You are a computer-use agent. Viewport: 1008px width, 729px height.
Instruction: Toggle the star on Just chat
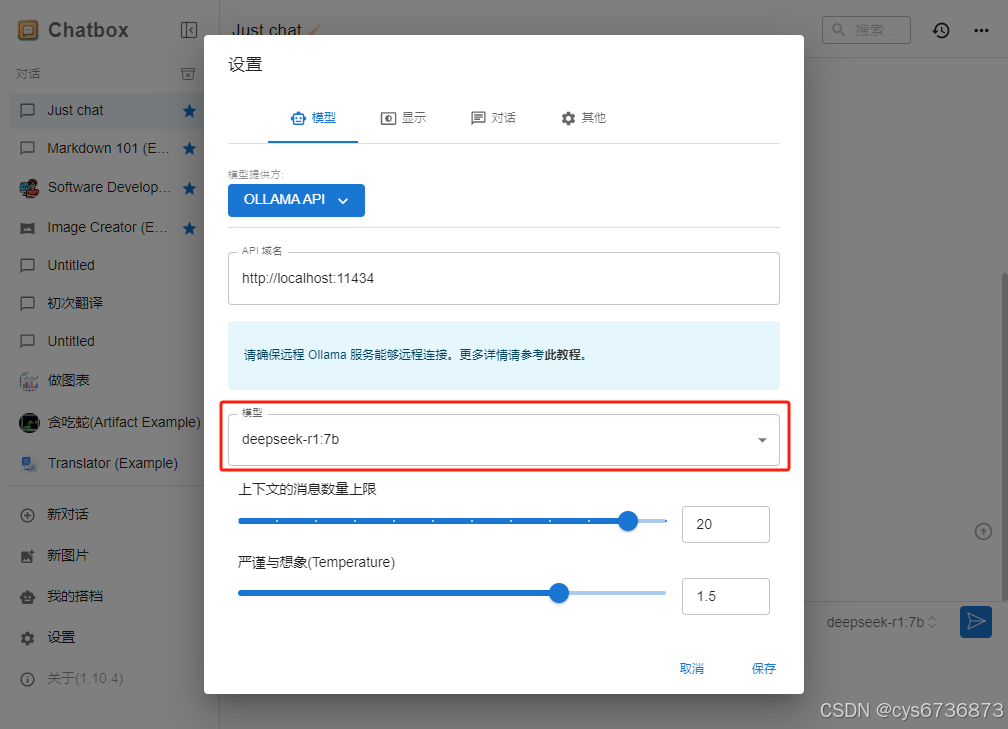tap(189, 111)
